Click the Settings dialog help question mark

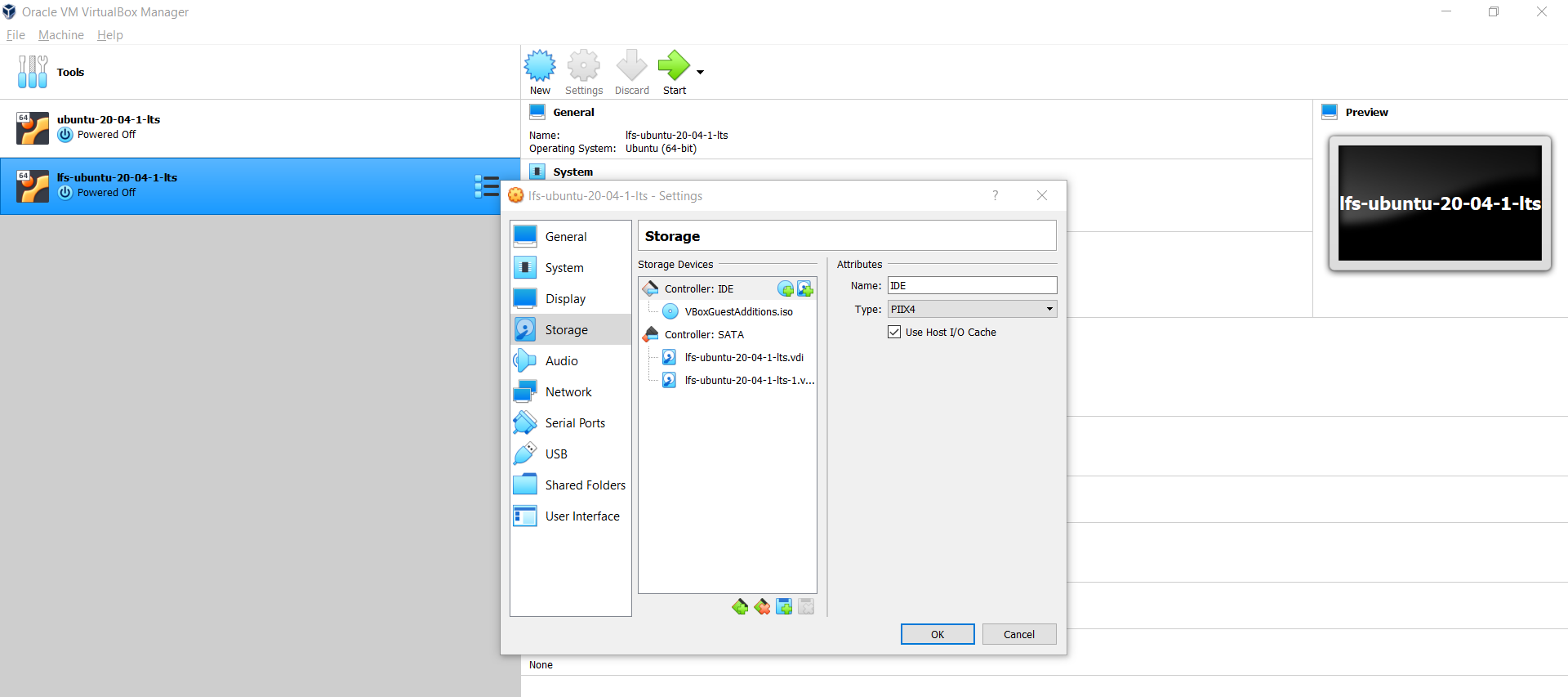point(995,195)
